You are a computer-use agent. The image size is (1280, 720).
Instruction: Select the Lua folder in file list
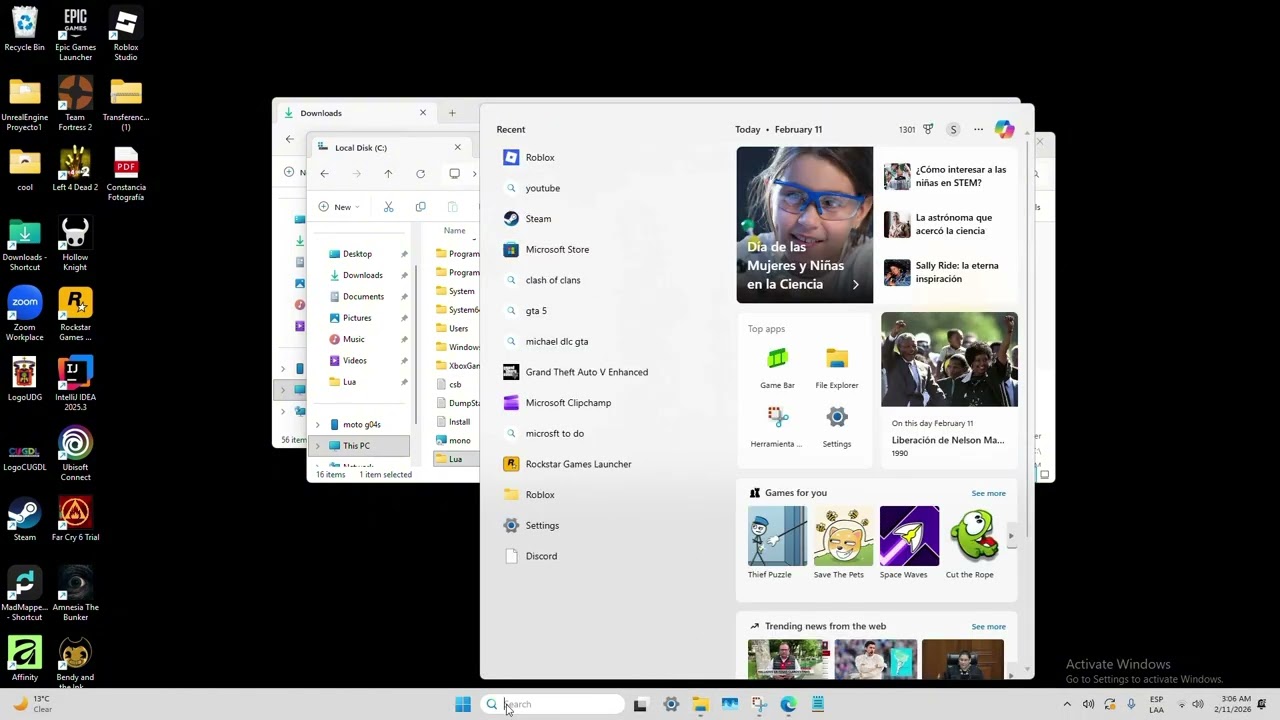click(455, 459)
